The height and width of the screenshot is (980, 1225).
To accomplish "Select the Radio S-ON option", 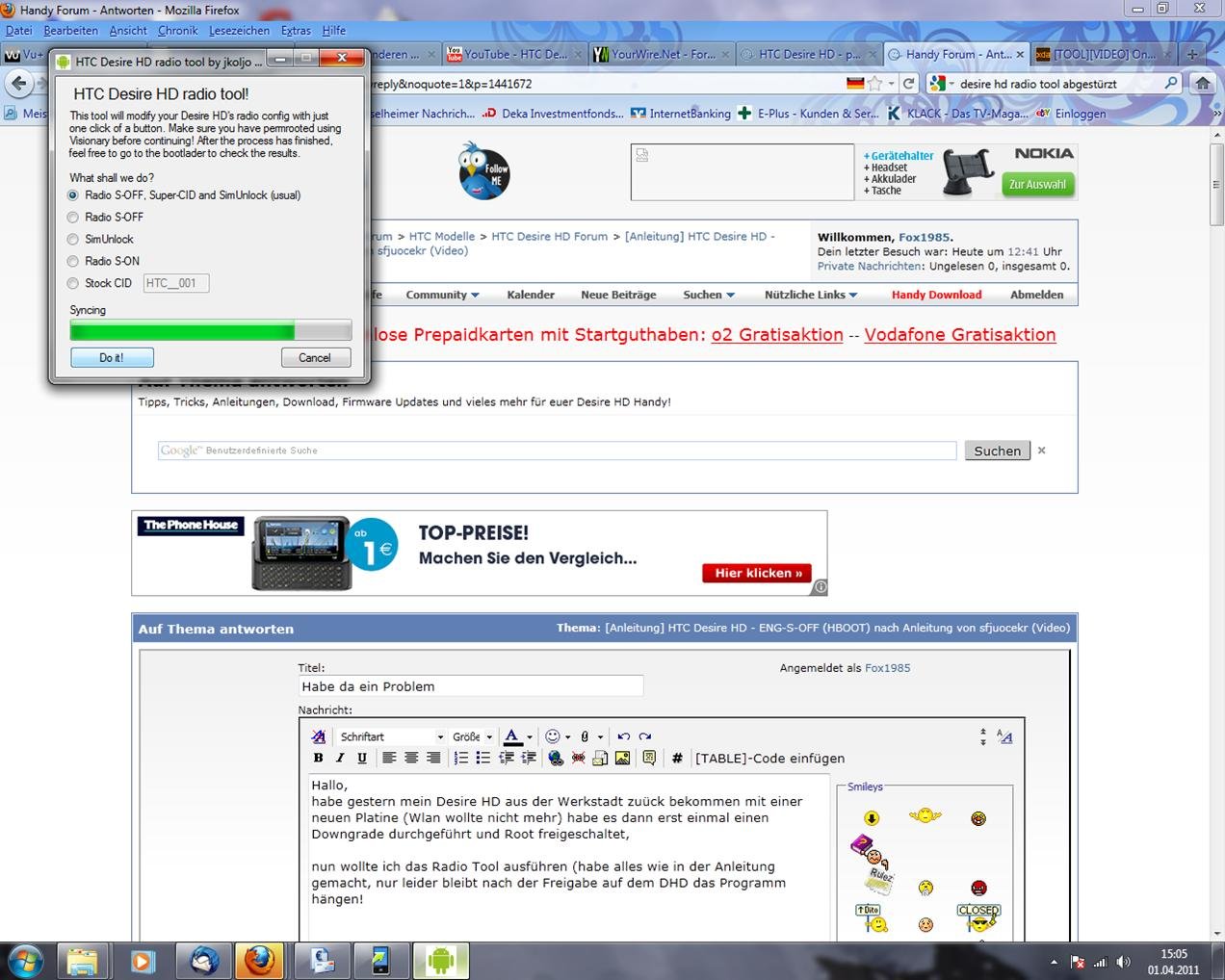I will (73, 262).
